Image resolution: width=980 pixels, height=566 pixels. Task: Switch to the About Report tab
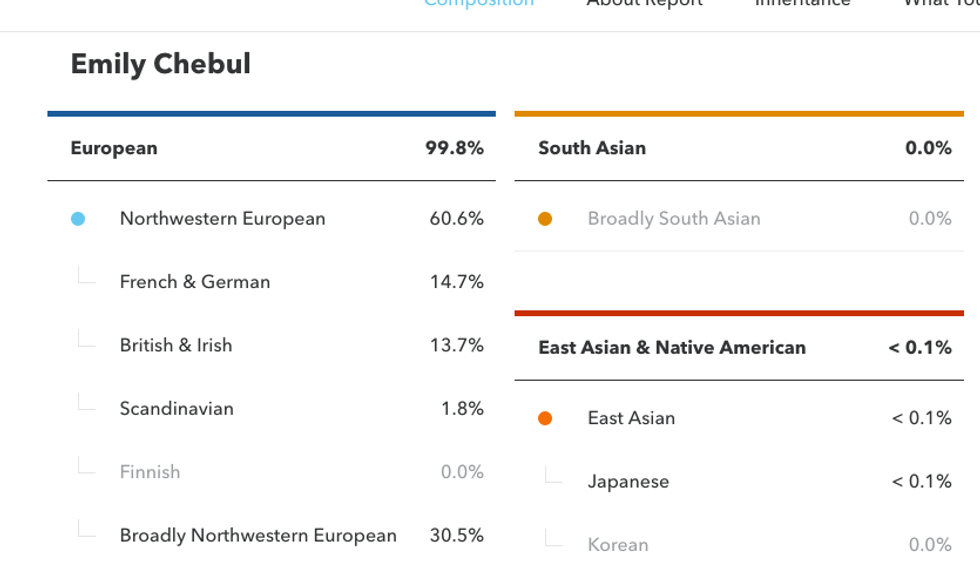coord(644,4)
